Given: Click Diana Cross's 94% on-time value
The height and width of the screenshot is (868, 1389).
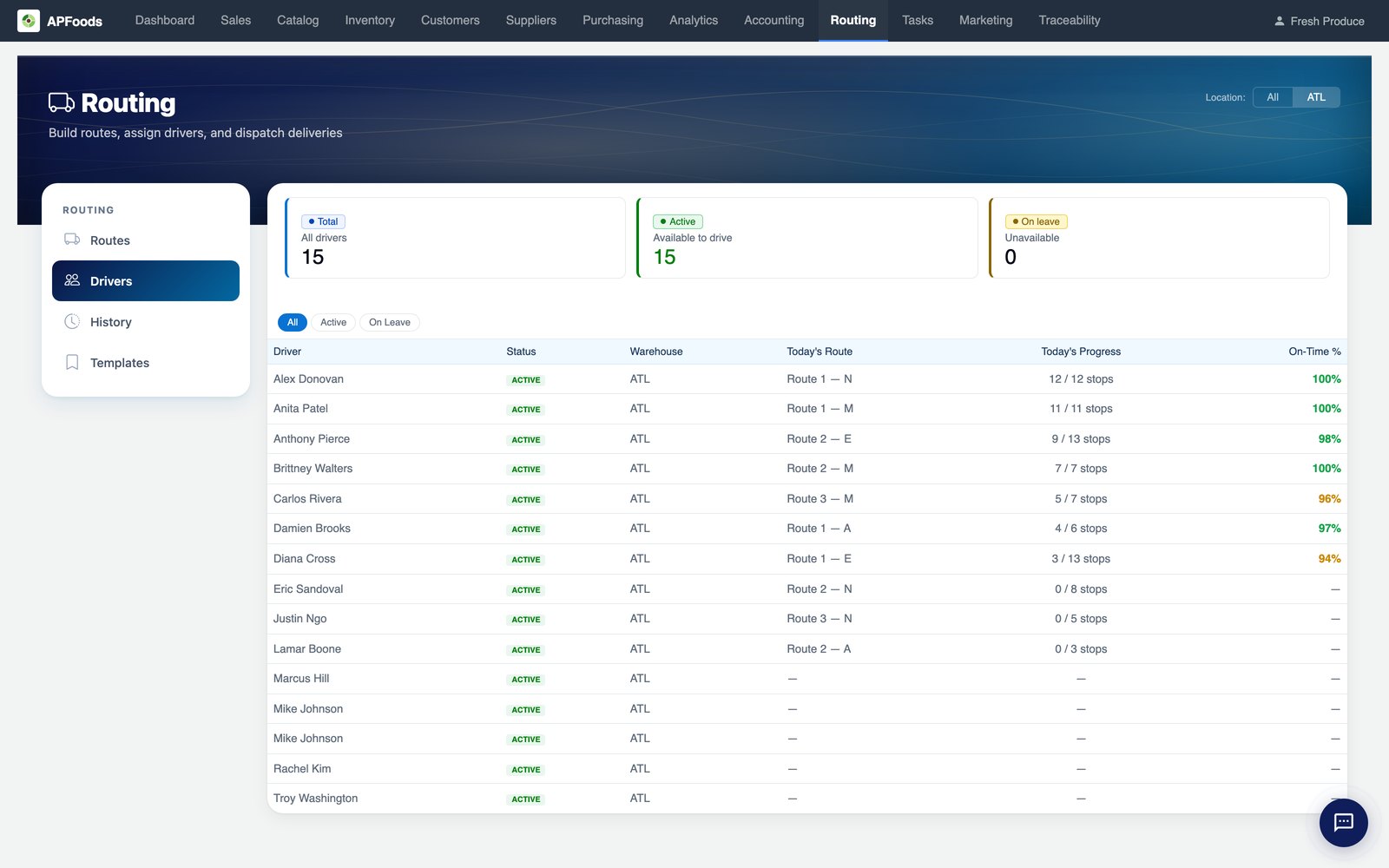Looking at the screenshot, I should (x=1329, y=559).
